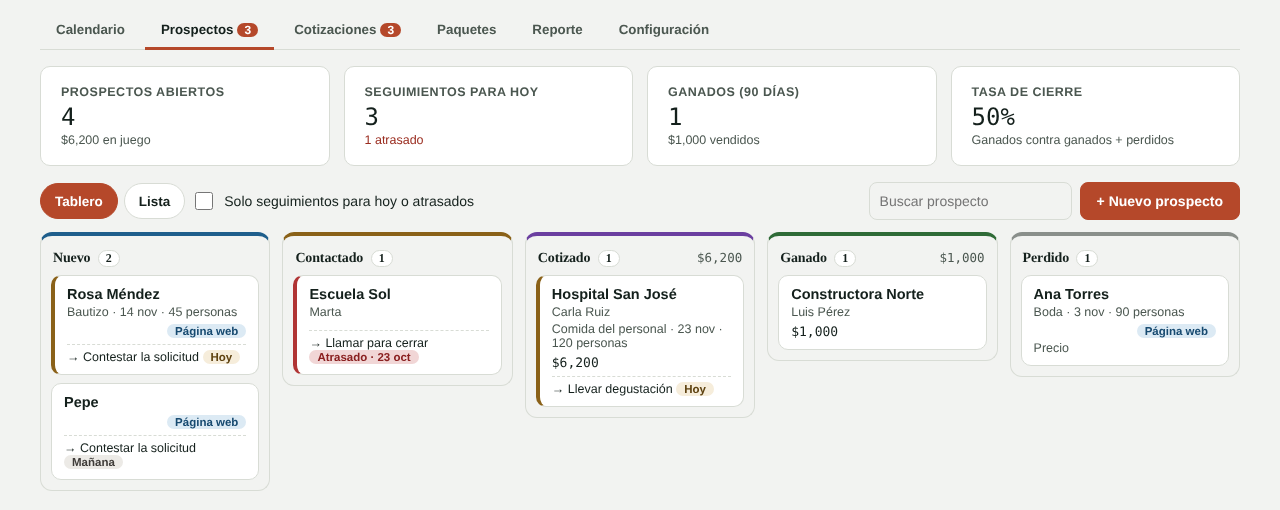Click '$6,200 en juego' text
Viewport: 1280px width, 510px height.
[106, 140]
